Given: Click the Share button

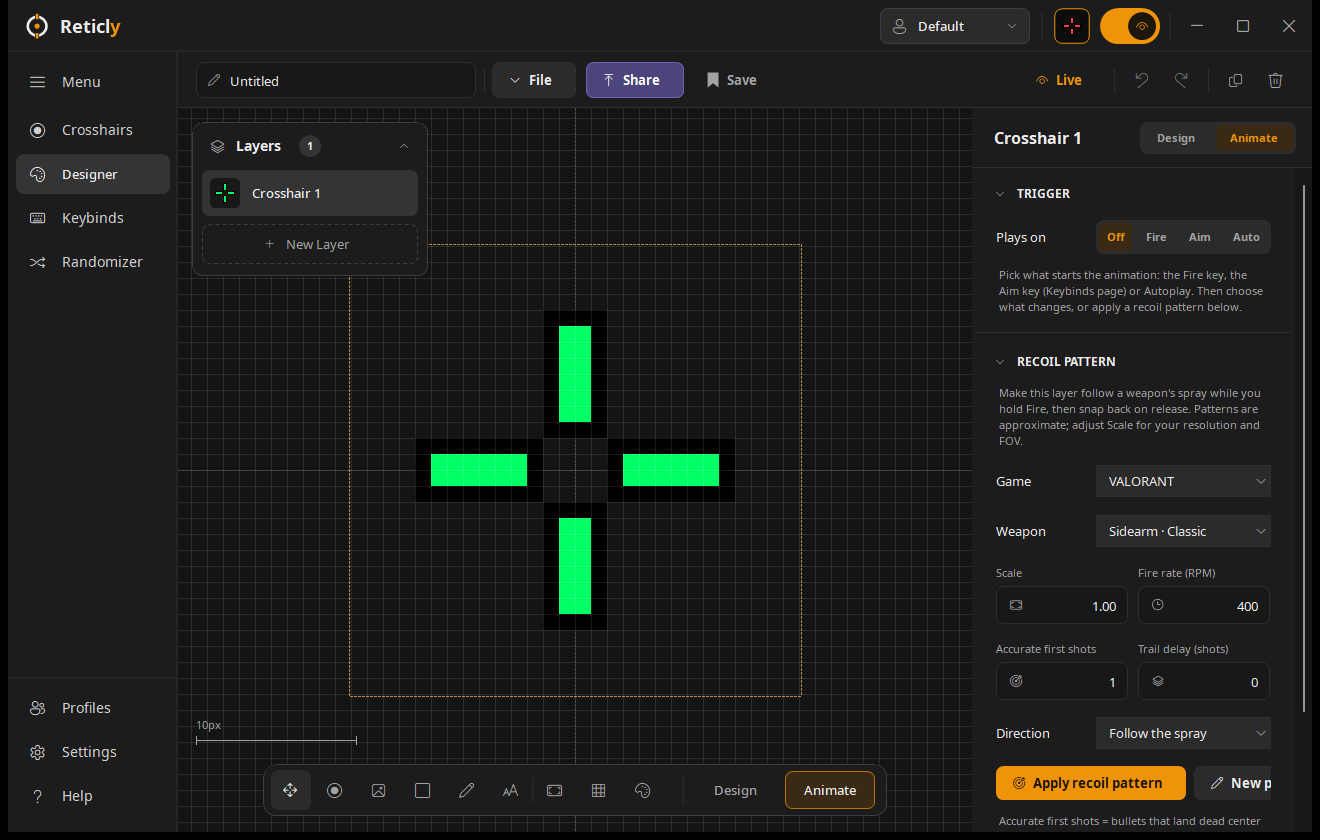Looking at the screenshot, I should [x=635, y=80].
